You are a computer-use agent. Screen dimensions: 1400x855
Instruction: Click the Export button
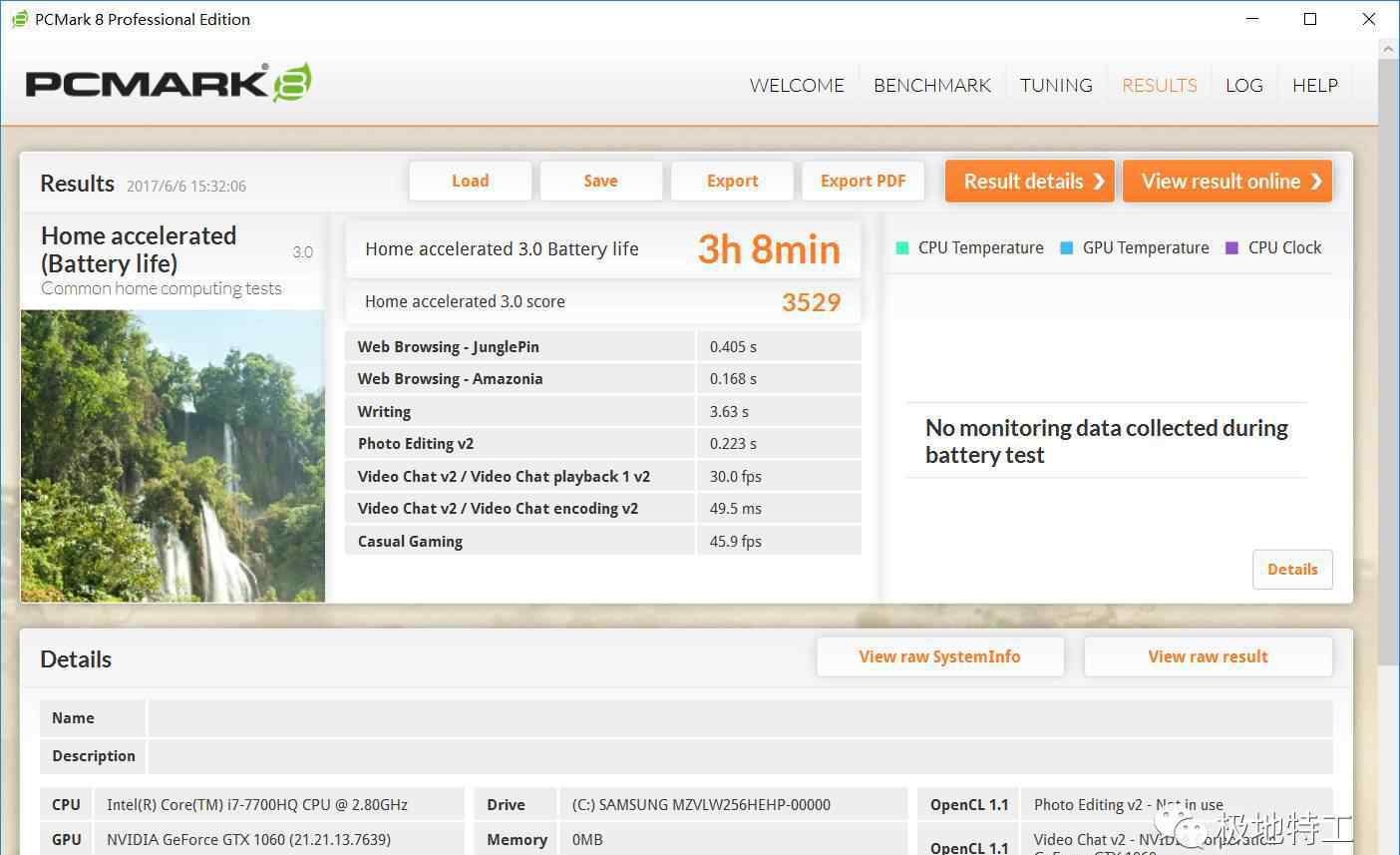click(x=732, y=181)
